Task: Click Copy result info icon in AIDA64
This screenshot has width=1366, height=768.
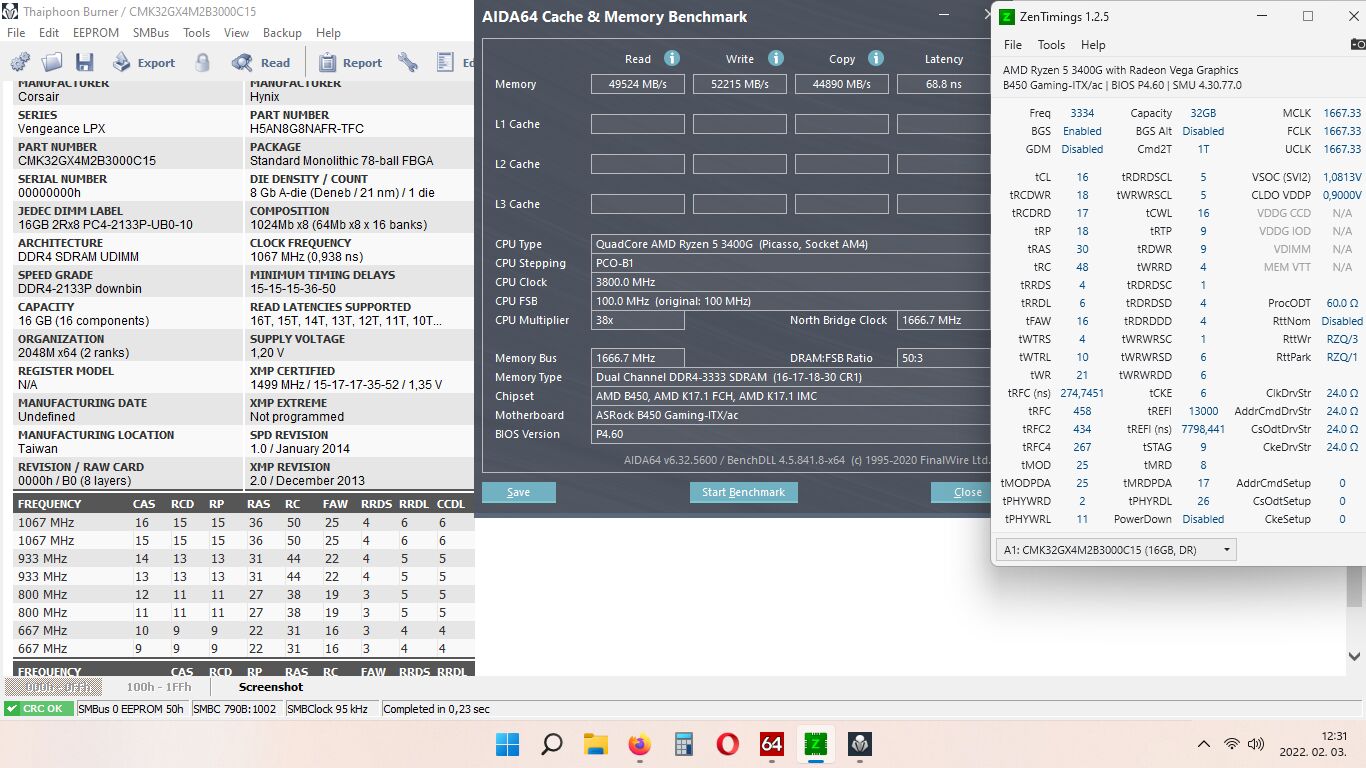Action: tap(876, 58)
